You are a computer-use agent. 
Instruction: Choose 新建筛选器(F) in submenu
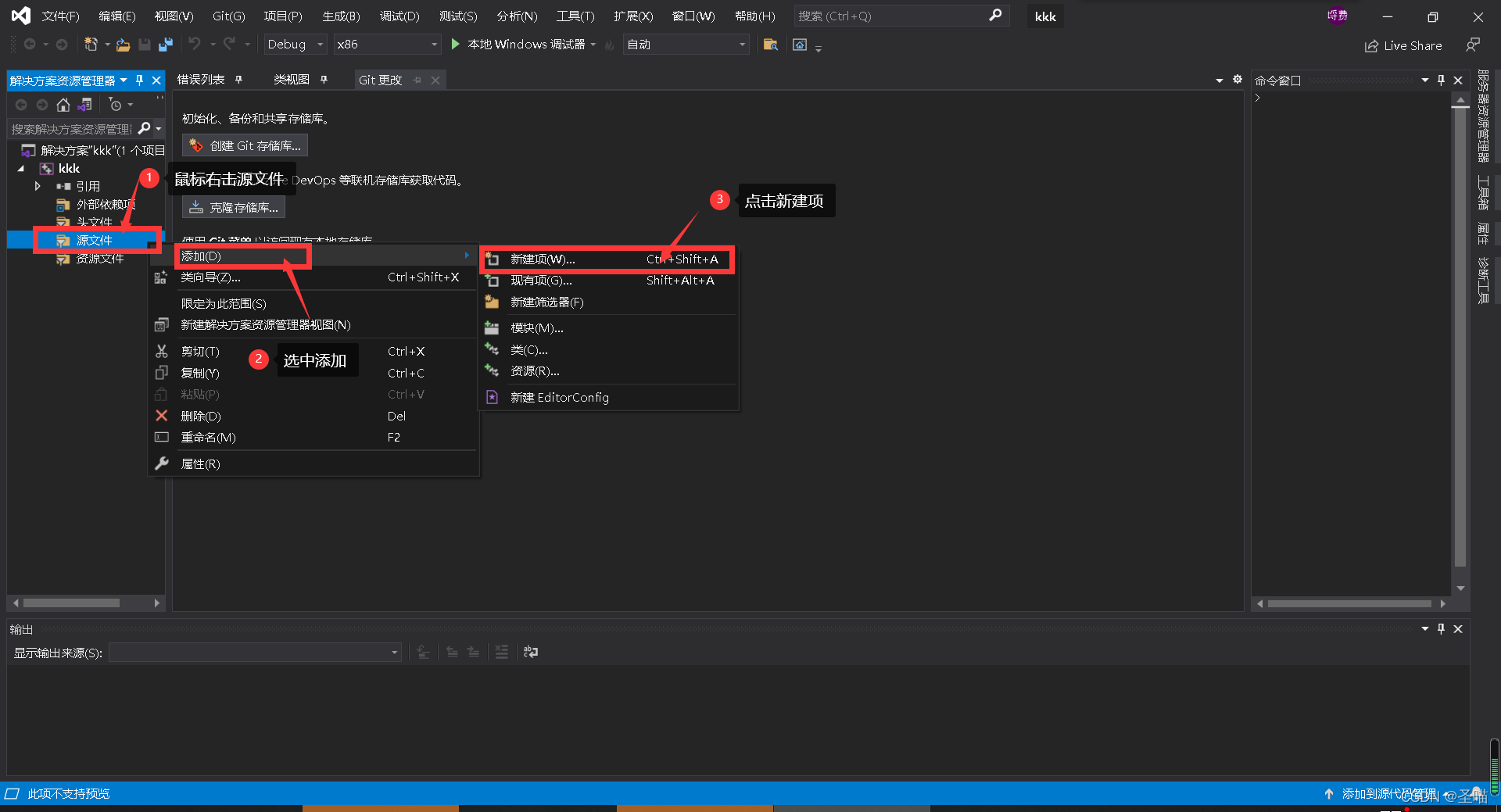coord(609,302)
